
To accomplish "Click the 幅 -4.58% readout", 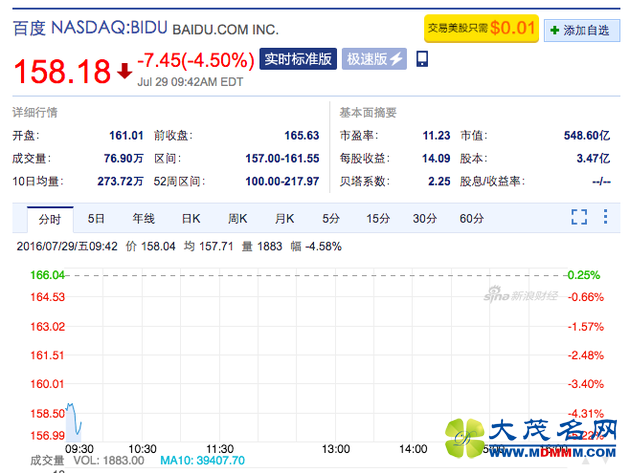I will (x=316, y=246).
